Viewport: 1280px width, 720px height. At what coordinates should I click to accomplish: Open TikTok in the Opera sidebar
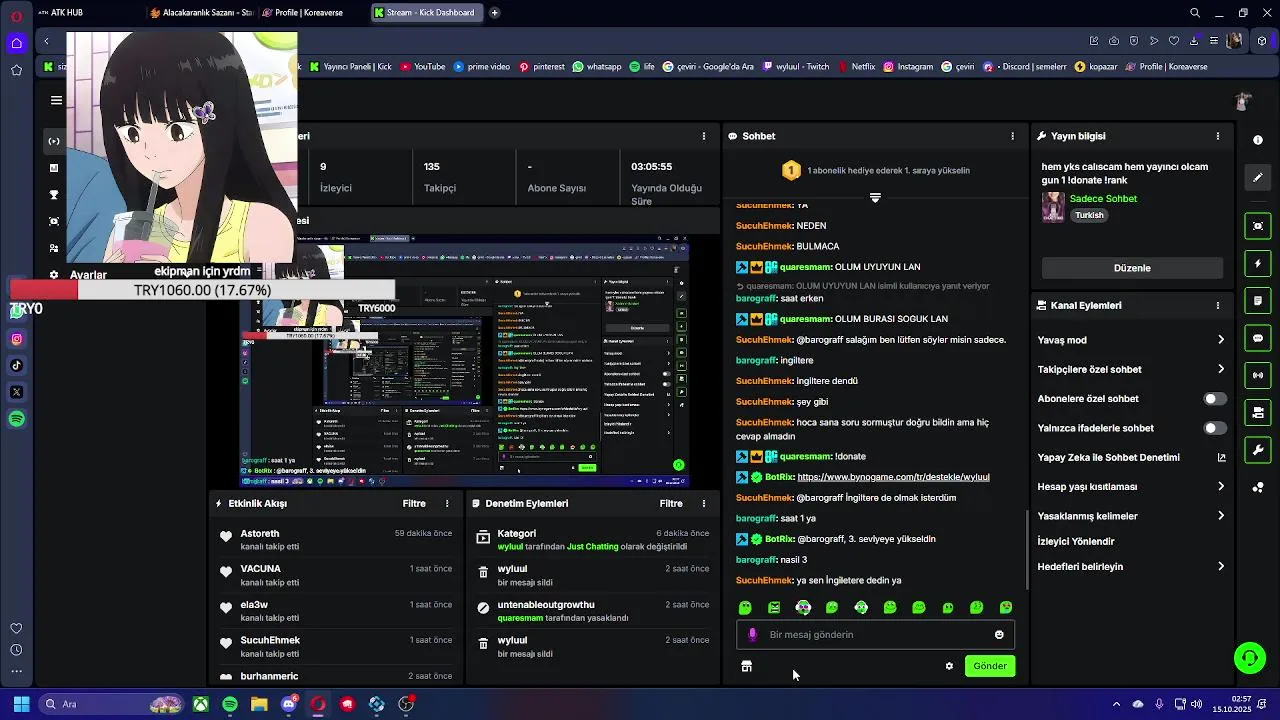pos(17,365)
